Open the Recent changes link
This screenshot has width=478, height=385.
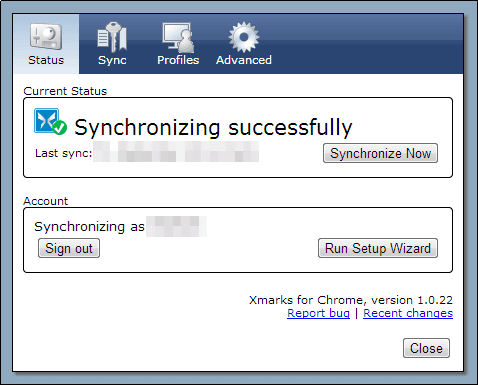point(408,313)
